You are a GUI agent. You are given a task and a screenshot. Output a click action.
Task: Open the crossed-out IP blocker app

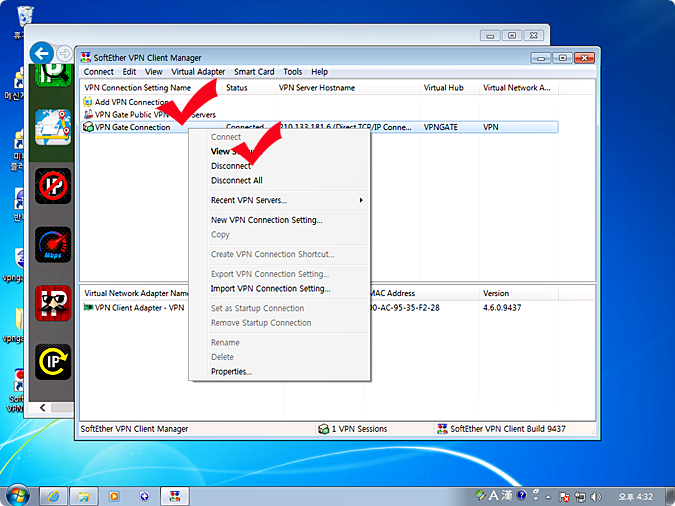(53, 186)
